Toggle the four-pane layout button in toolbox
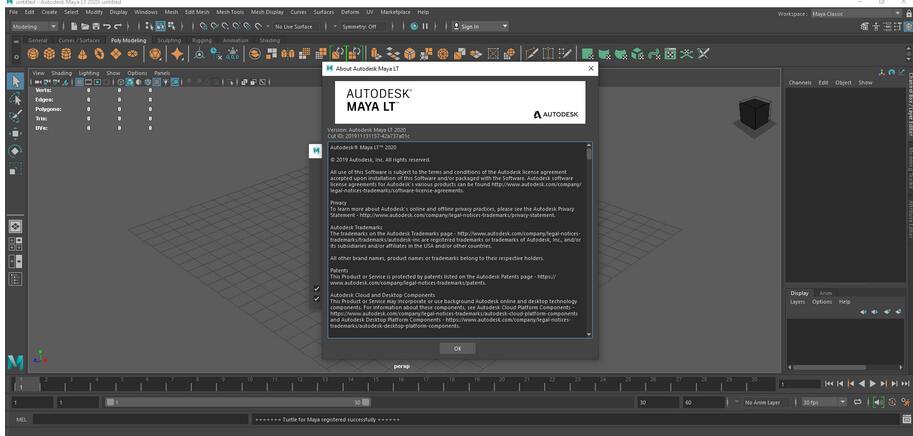Image resolution: width=913 pixels, height=436 pixels. coord(16,244)
